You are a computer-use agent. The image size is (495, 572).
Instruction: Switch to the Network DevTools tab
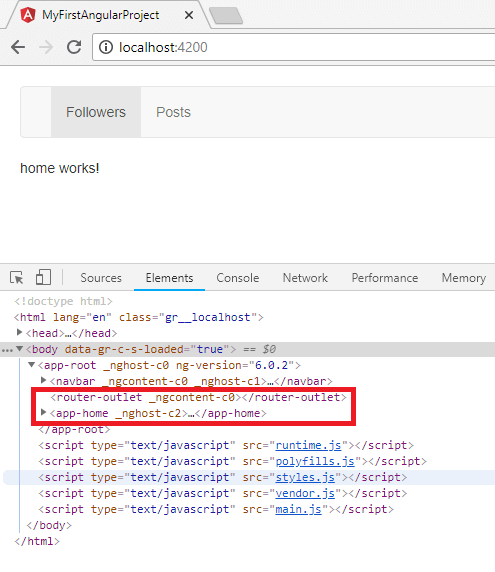pyautogui.click(x=305, y=278)
